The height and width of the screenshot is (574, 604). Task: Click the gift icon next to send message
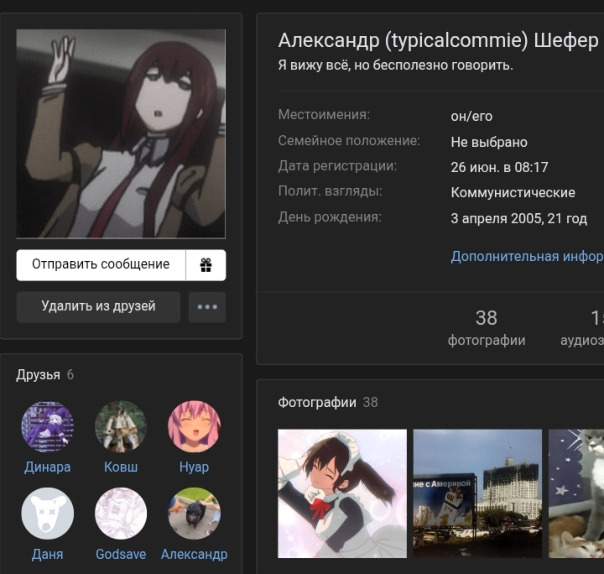pos(206,265)
